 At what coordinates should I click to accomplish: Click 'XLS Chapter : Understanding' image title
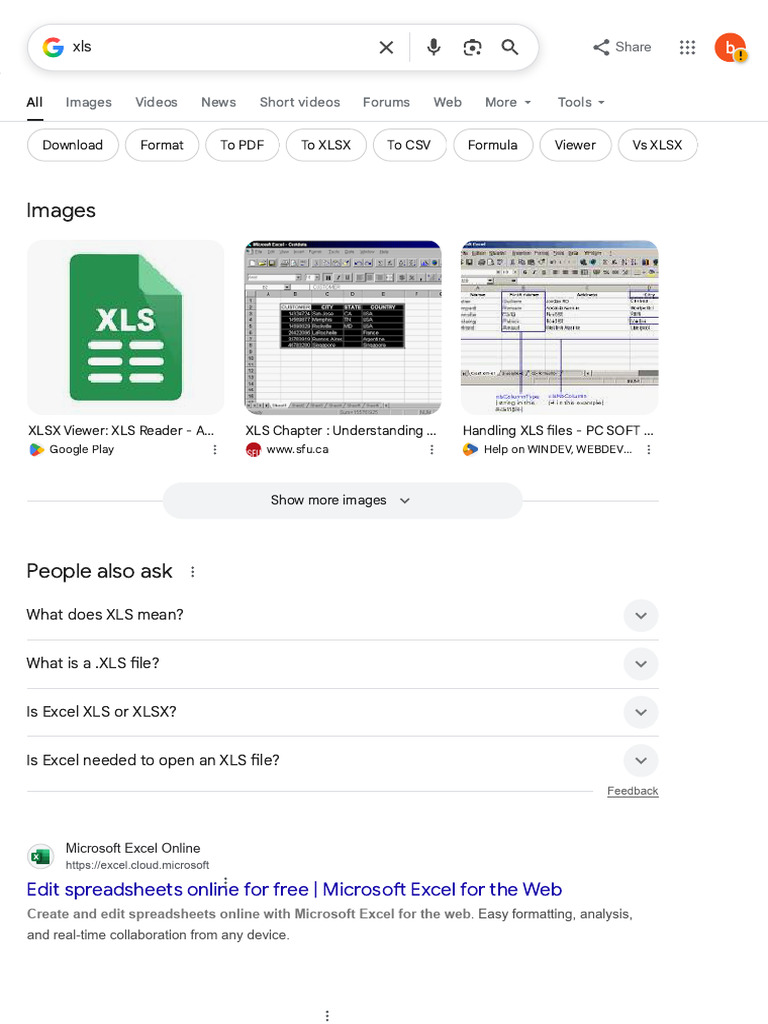[340, 430]
